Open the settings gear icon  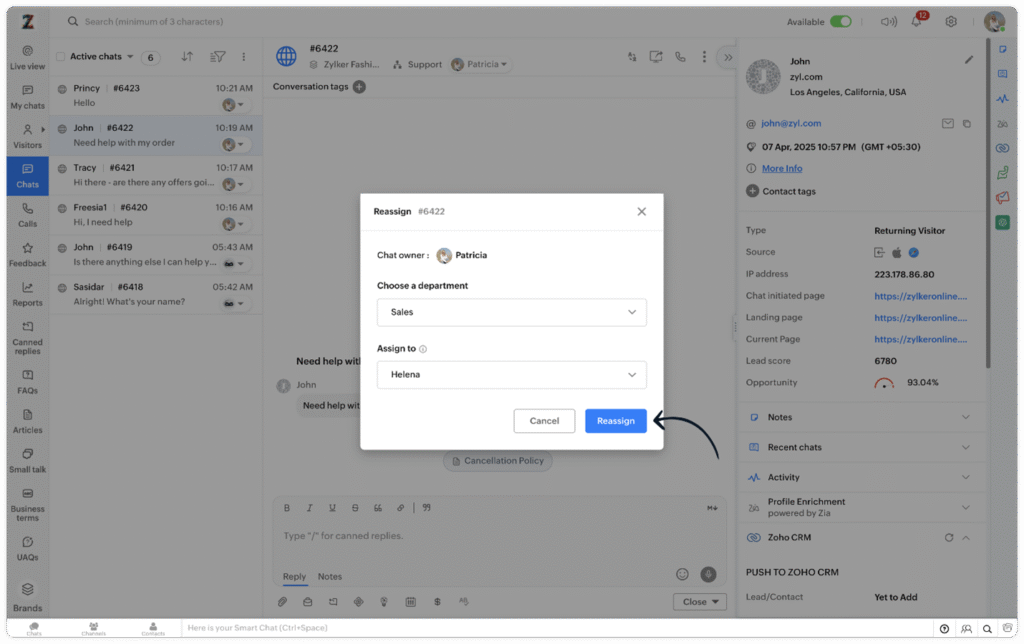[951, 22]
